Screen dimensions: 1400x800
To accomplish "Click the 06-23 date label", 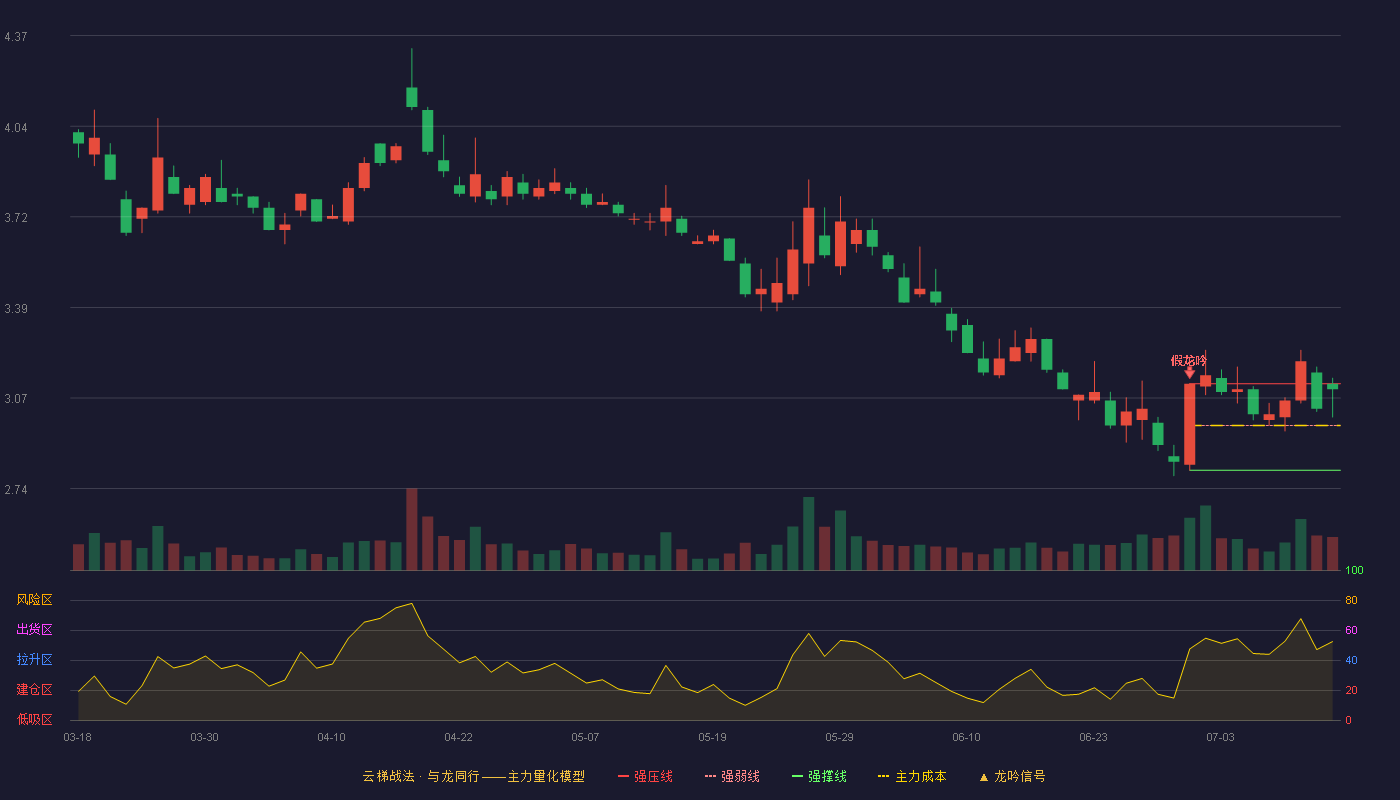I will (1093, 737).
